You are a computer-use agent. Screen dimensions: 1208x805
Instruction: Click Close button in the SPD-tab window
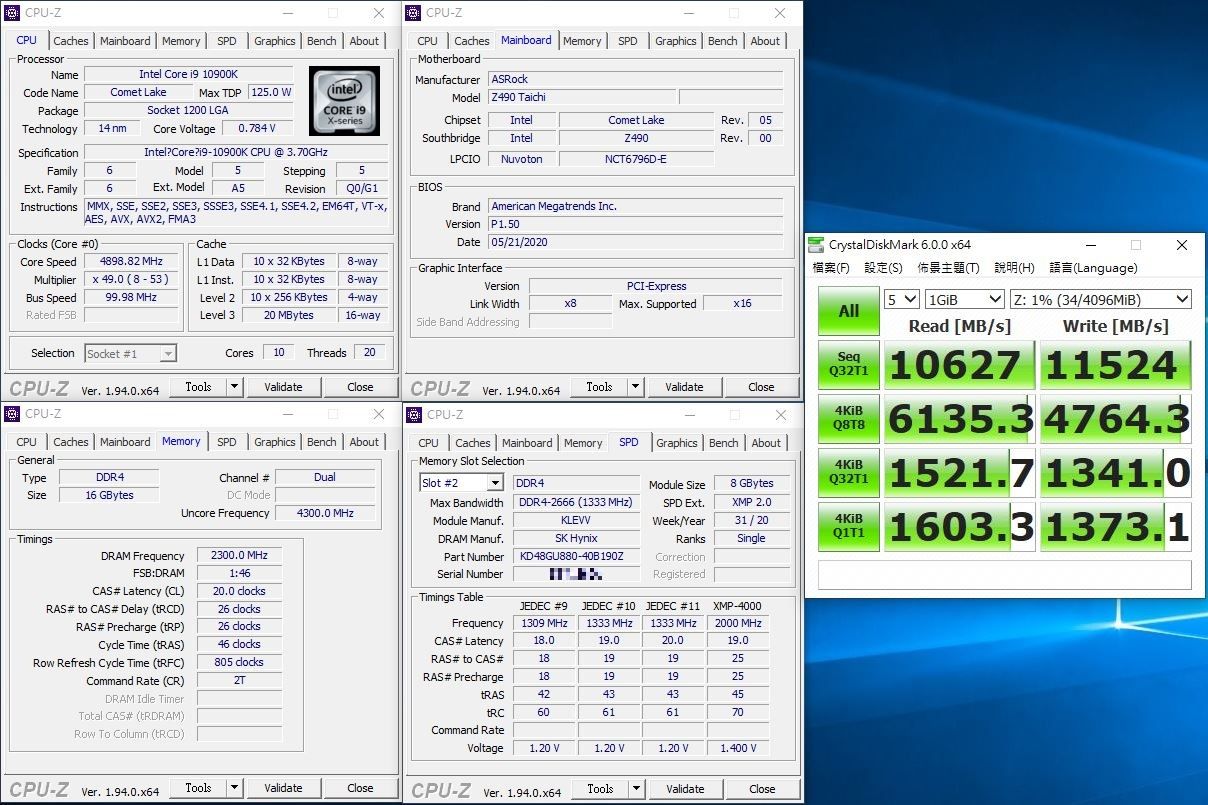(x=762, y=789)
